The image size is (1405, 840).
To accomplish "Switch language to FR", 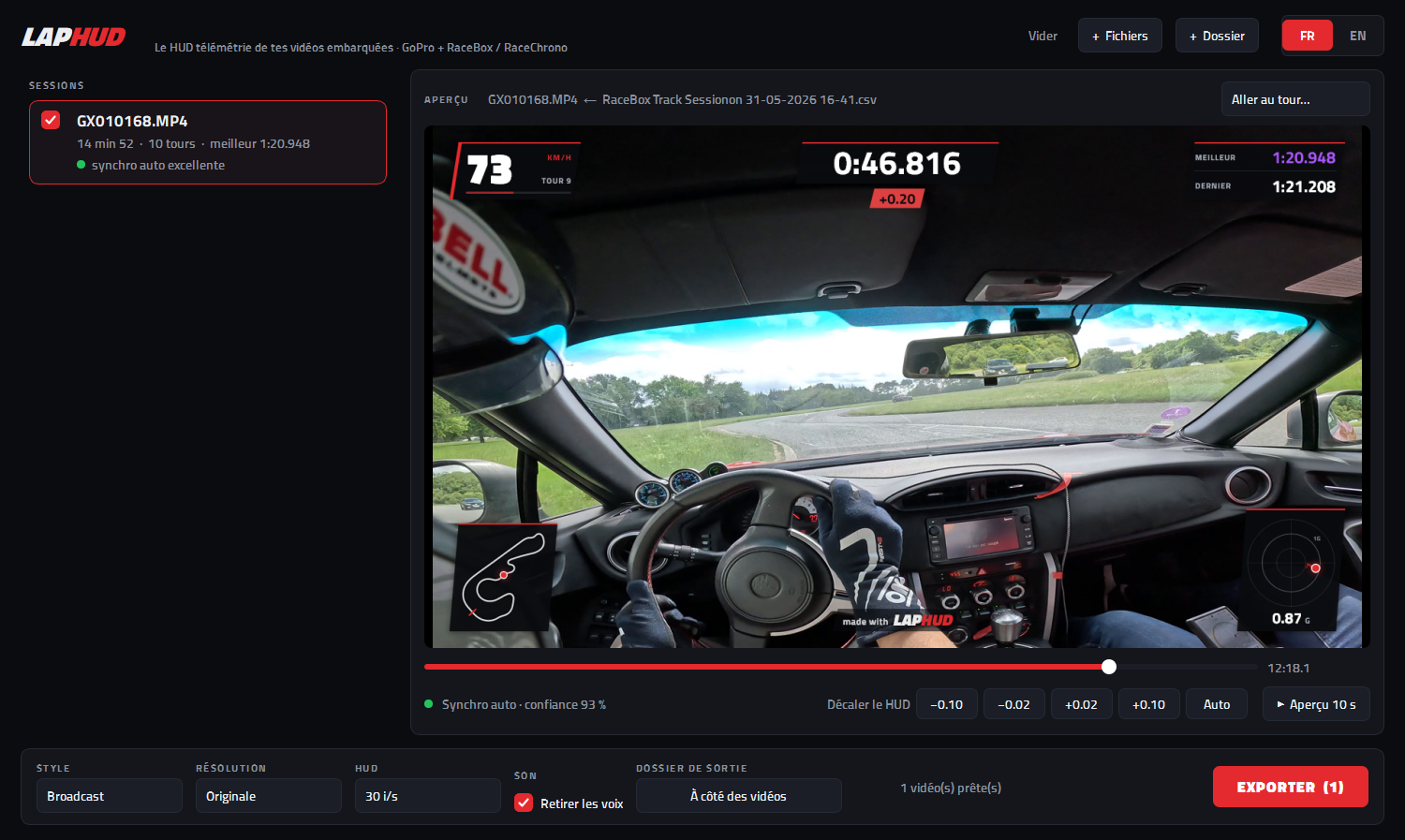I will (x=1308, y=36).
